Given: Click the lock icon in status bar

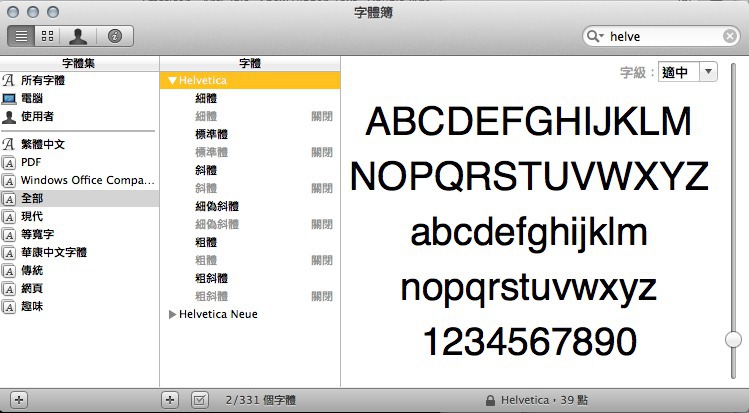Looking at the screenshot, I should pyautogui.click(x=490, y=400).
